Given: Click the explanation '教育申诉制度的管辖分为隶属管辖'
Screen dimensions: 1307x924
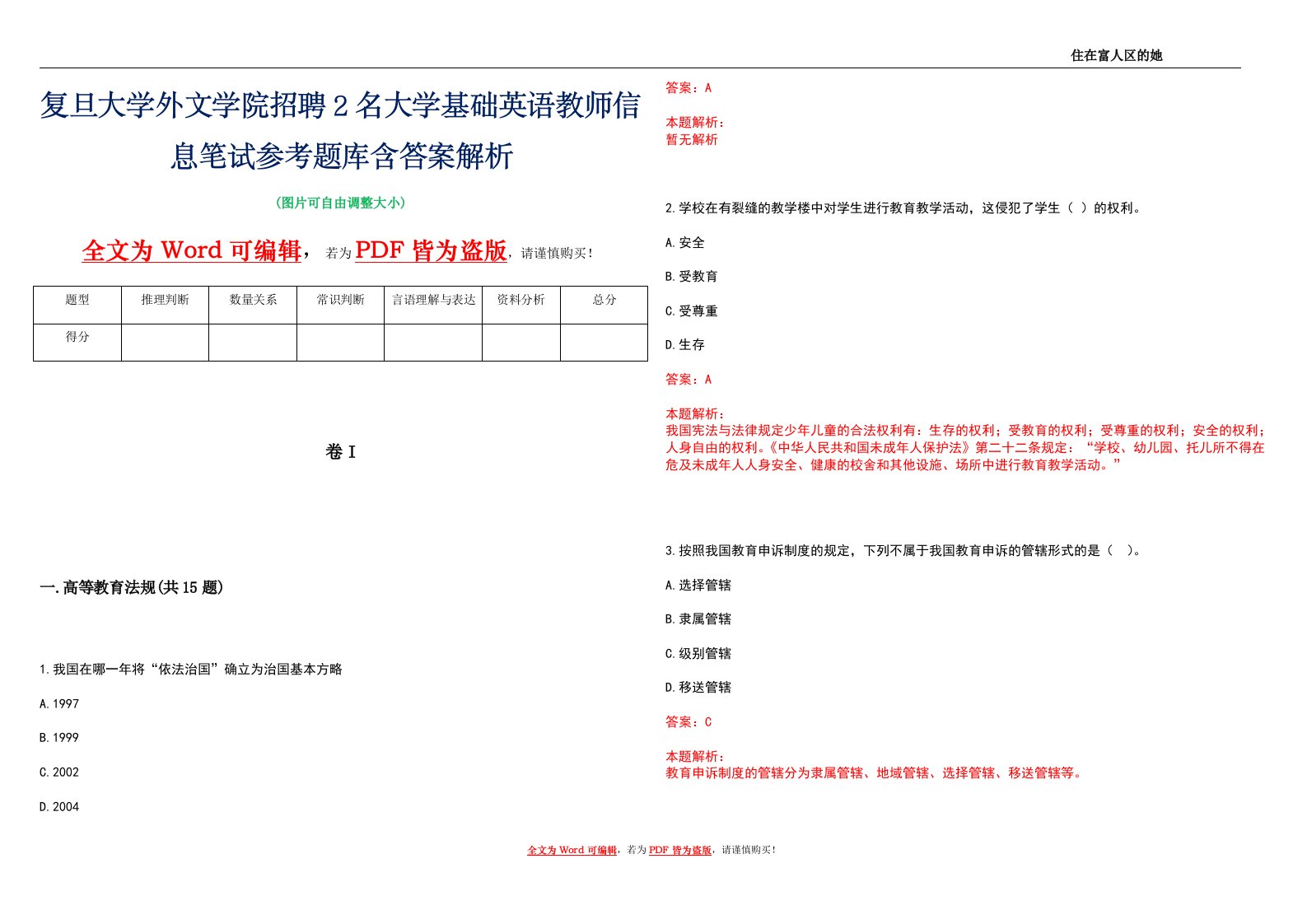Looking at the screenshot, I should point(876,773).
